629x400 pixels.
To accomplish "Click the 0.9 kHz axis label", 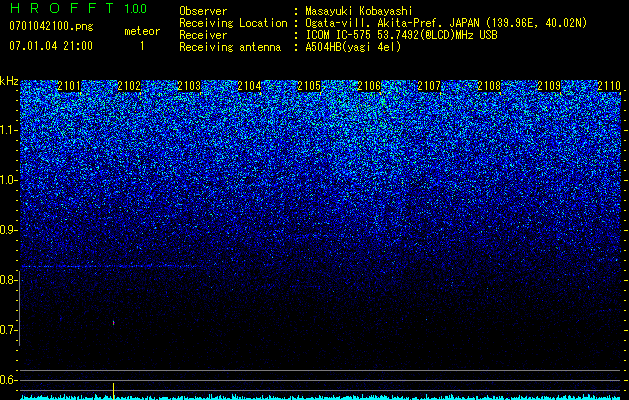I will (8, 230).
